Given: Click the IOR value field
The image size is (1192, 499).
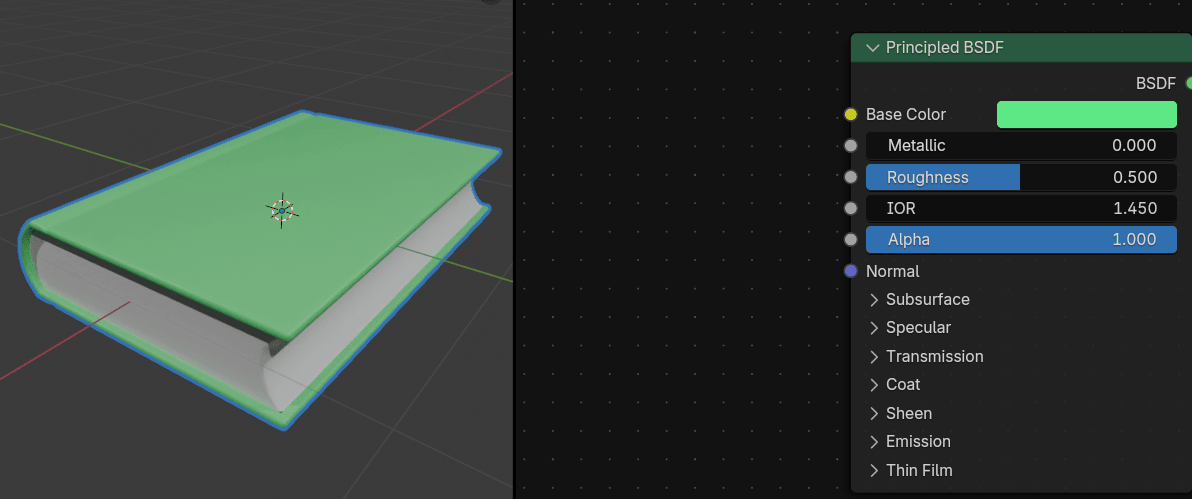Looking at the screenshot, I should click(1020, 208).
